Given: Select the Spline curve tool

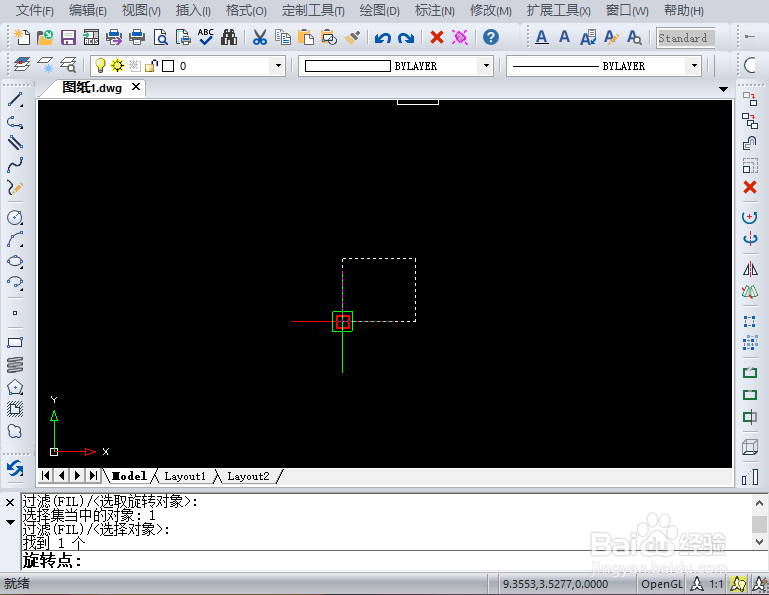Looking at the screenshot, I should (15, 165).
